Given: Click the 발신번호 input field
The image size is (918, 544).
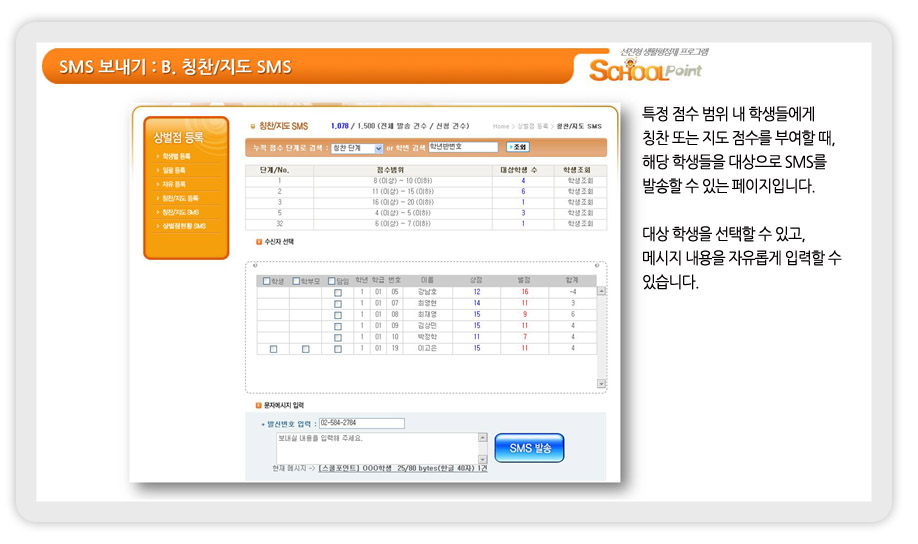Looking at the screenshot, I should [361, 423].
